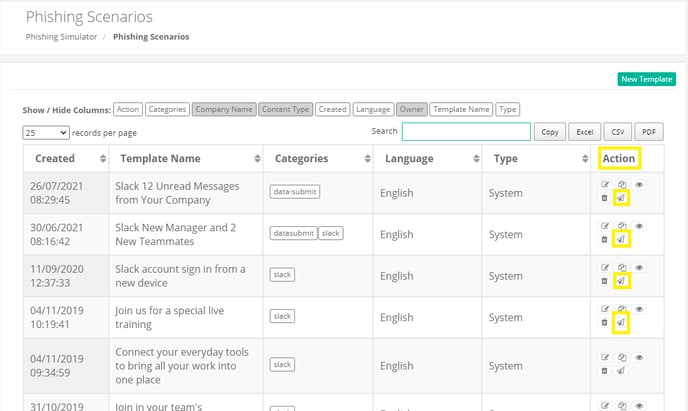This screenshot has height=411, width=688.
Task: Show the Company Name column
Action: [224, 109]
